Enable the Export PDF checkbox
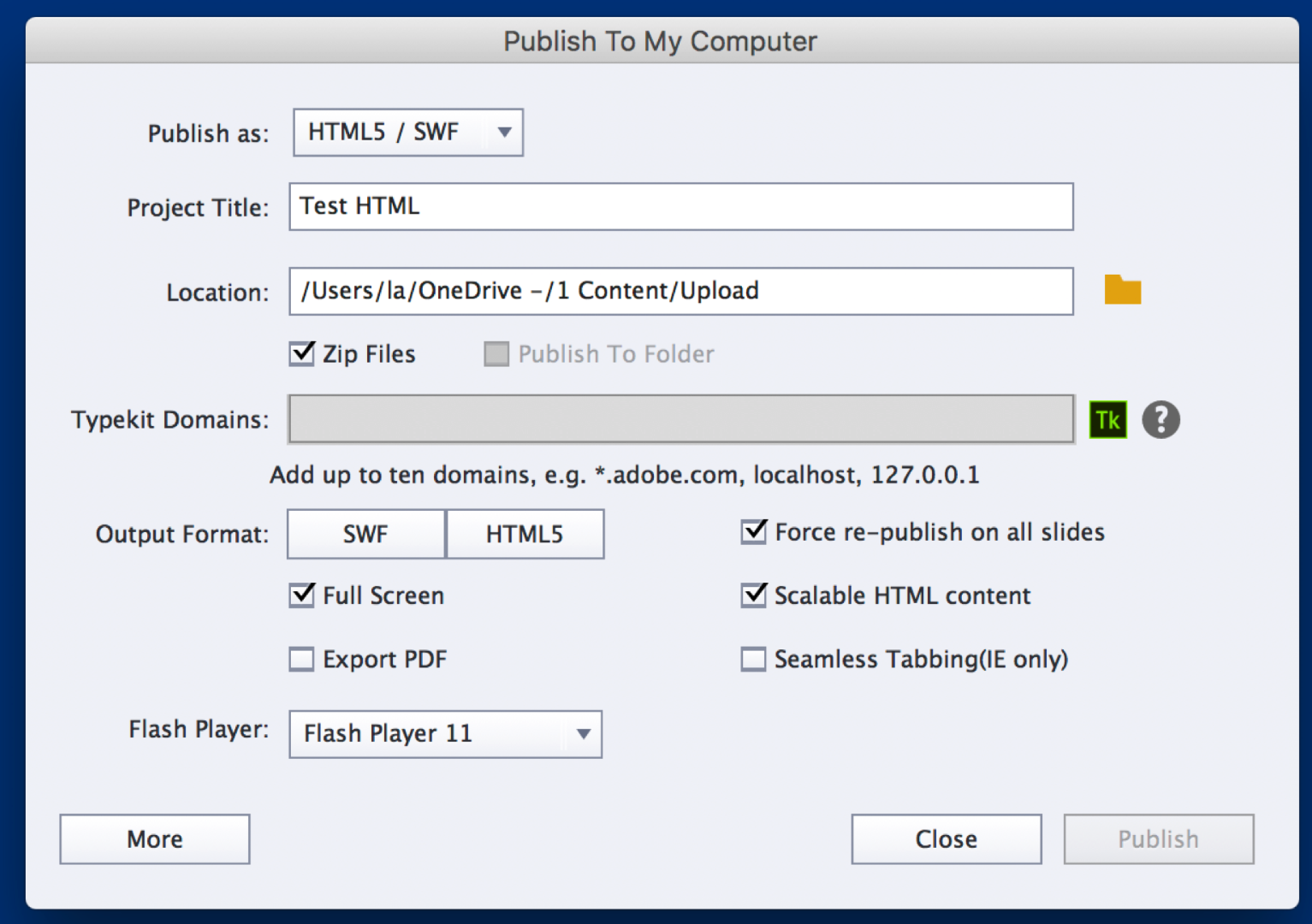This screenshot has height=924, width=1312. point(301,659)
